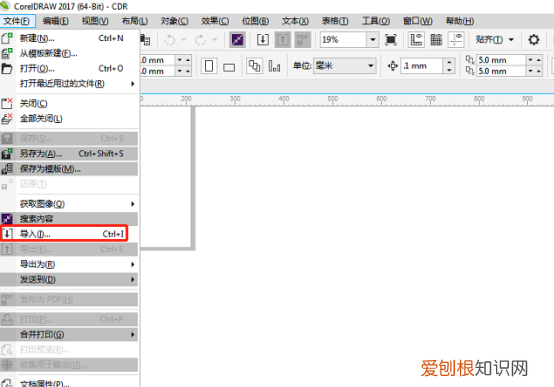Click the undo arrow in the toolbar

coord(170,40)
